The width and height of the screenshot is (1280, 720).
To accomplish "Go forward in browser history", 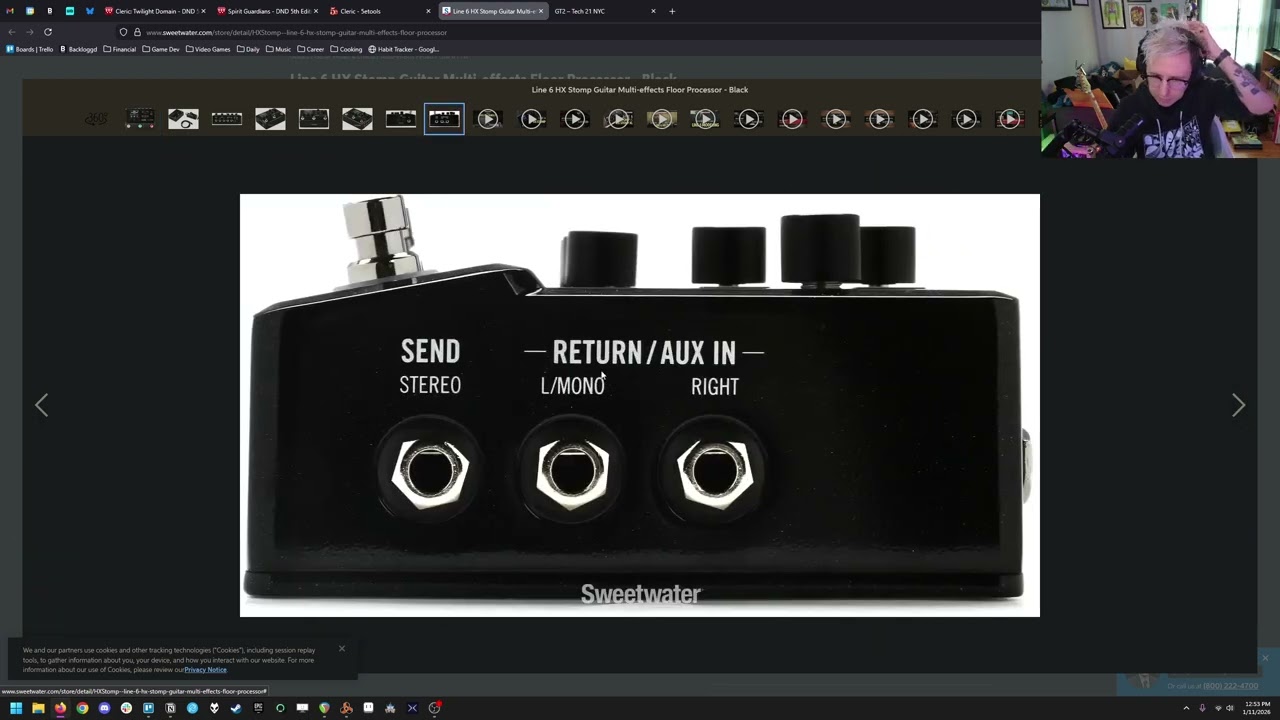I will pyautogui.click(x=29, y=32).
